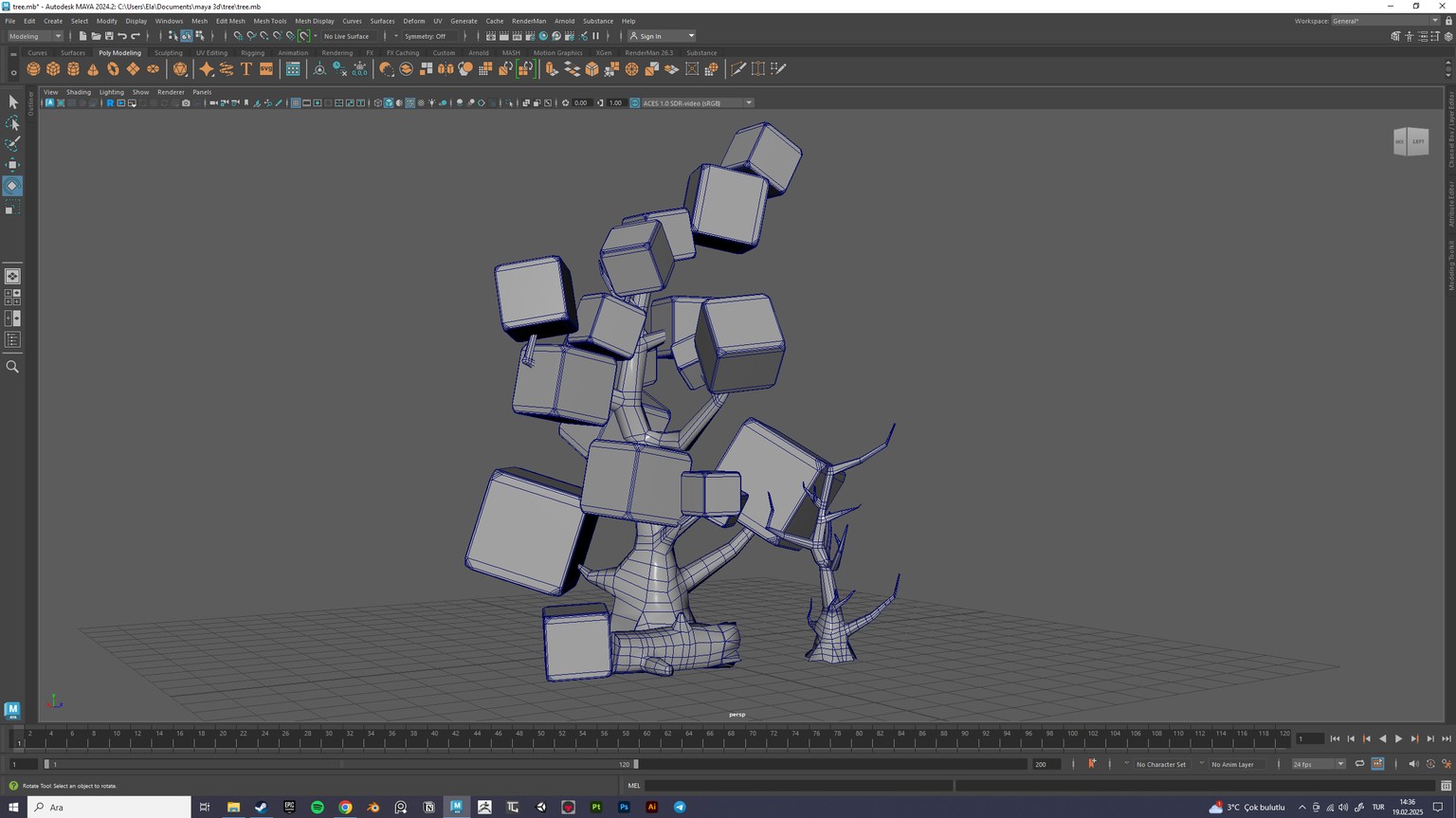
Task: Open the Modeling menu set dropdown
Action: 35,36
